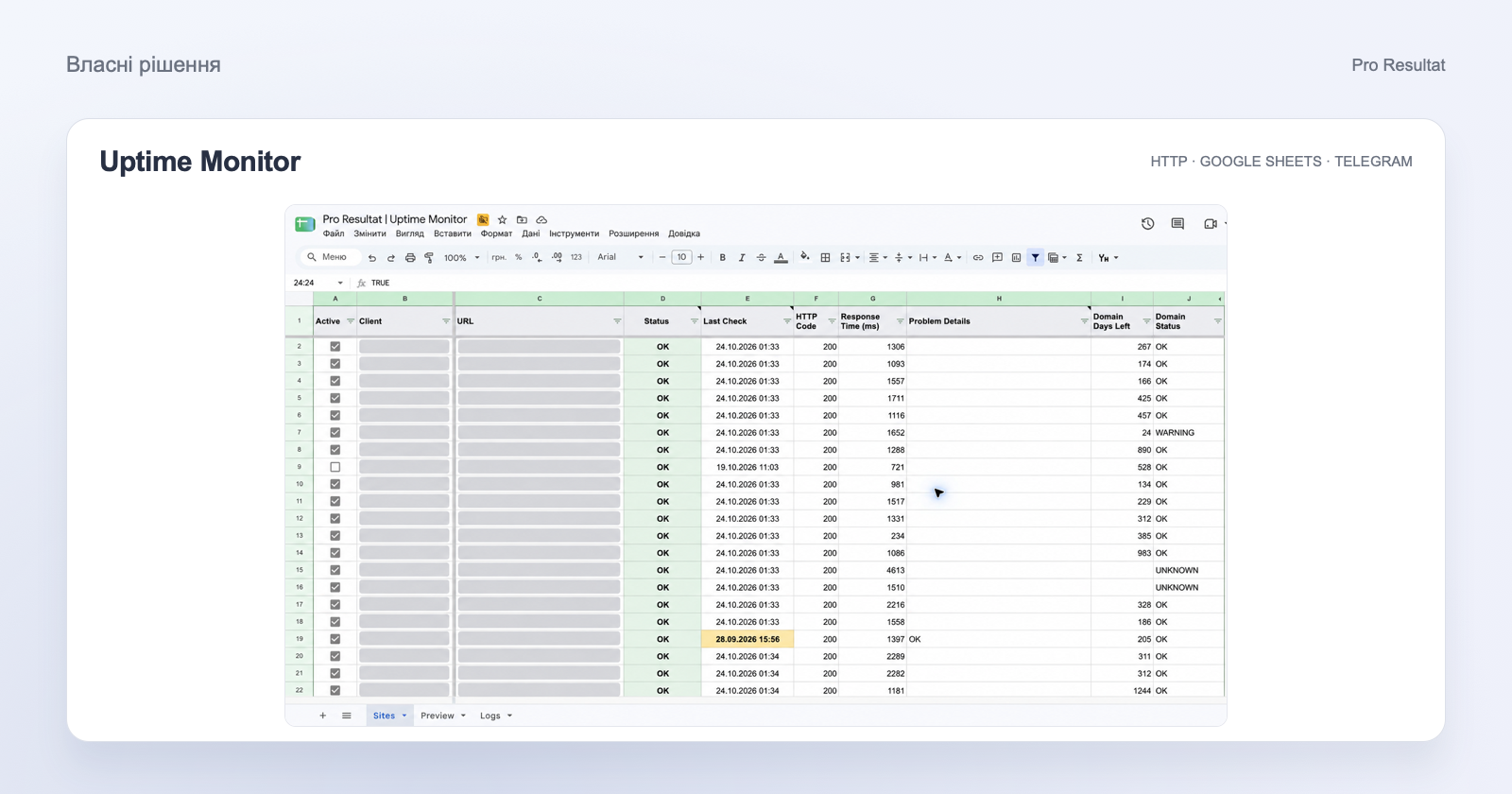Screen dimensions: 1512x794
Task: Check the cloud save status icon
Action: (x=541, y=220)
